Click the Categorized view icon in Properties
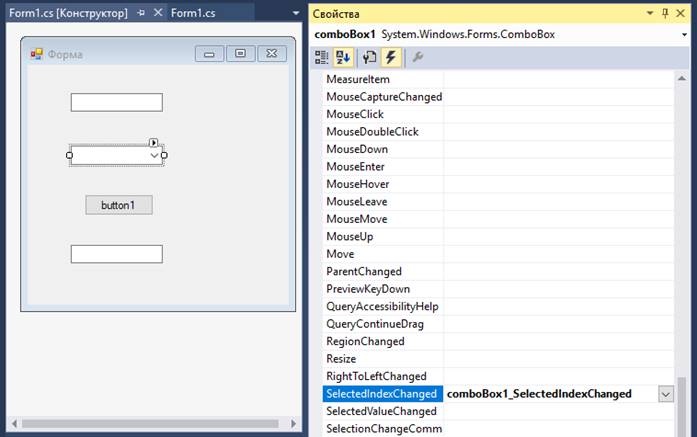The image size is (697, 437). click(x=322, y=57)
